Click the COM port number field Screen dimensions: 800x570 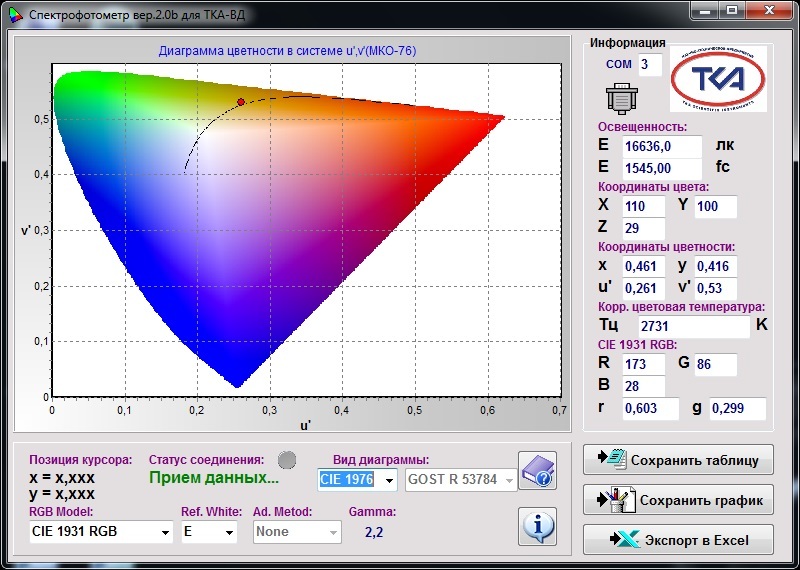tap(650, 65)
